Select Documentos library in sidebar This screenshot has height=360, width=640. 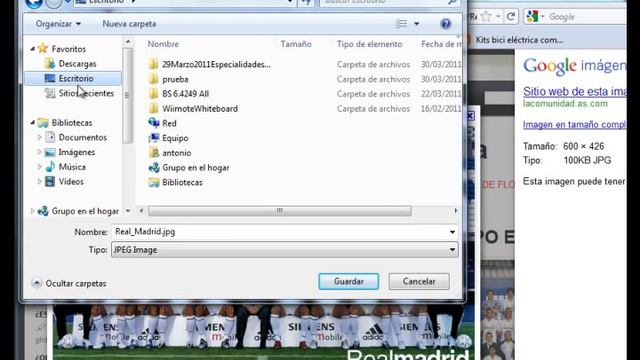click(x=83, y=138)
